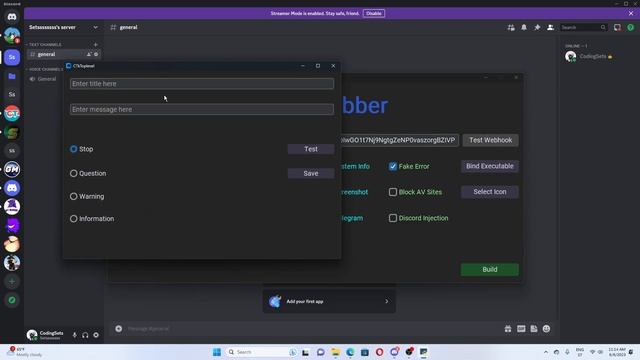Collapse the Text Channels category
Viewport: 640px width, 360px height.
[x=44, y=44]
